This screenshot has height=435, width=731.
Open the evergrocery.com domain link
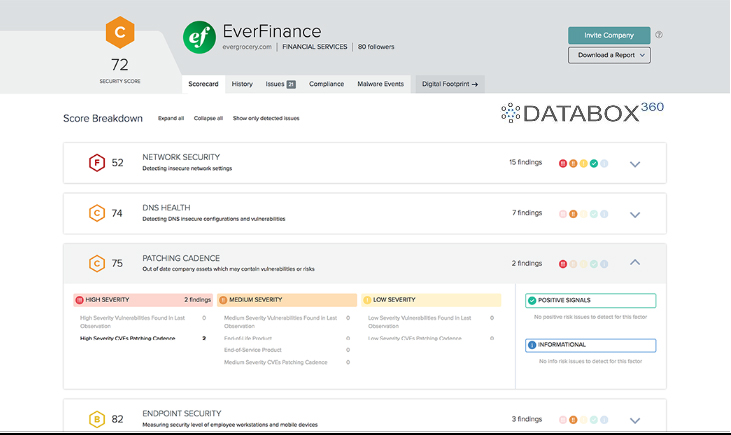tap(247, 47)
